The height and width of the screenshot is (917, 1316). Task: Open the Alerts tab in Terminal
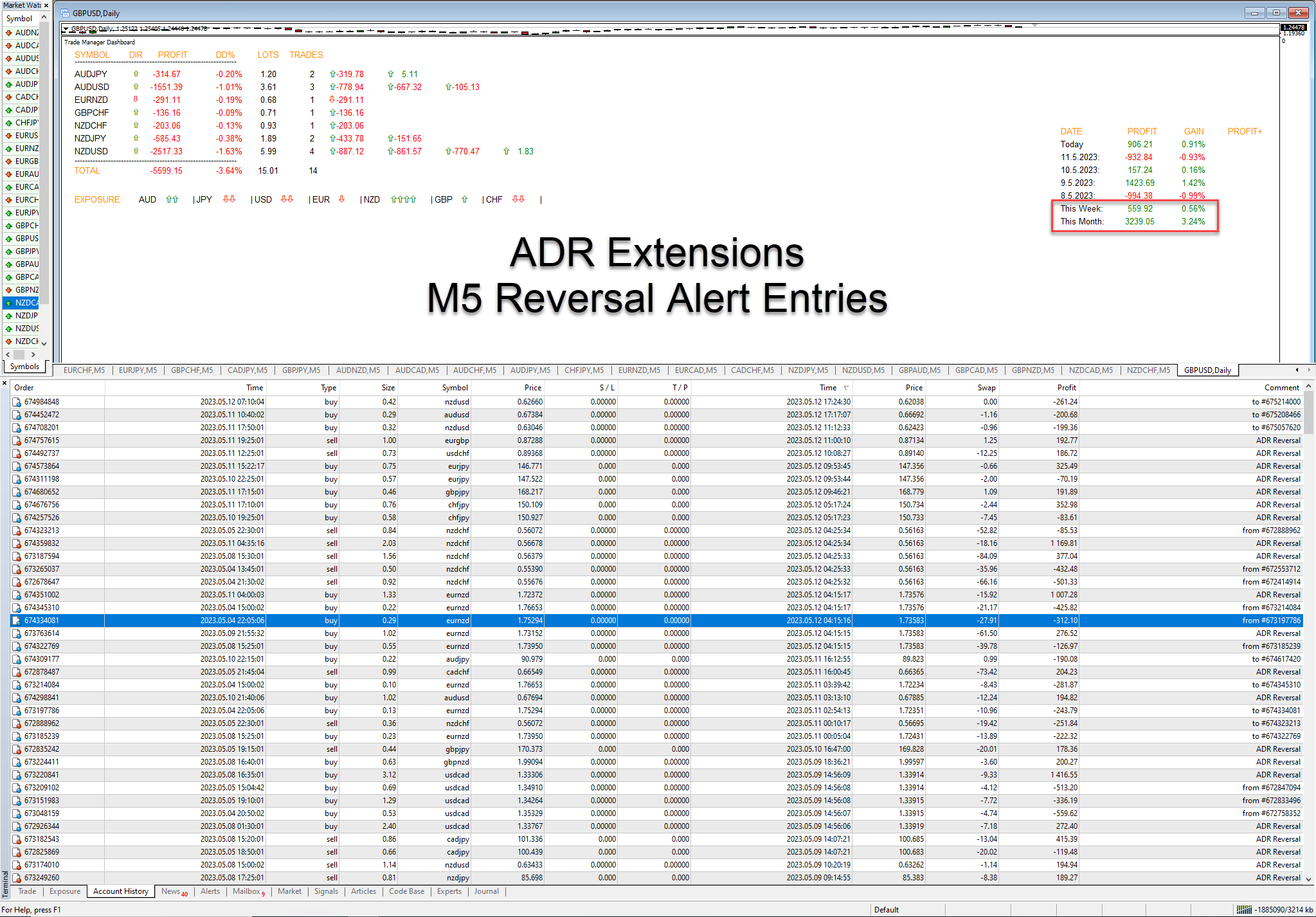click(x=210, y=891)
